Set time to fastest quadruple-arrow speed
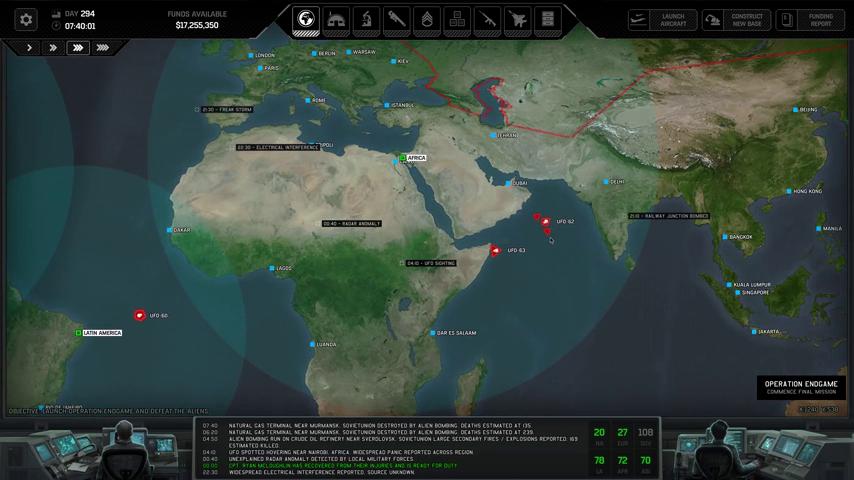The height and width of the screenshot is (480, 854). coord(102,47)
